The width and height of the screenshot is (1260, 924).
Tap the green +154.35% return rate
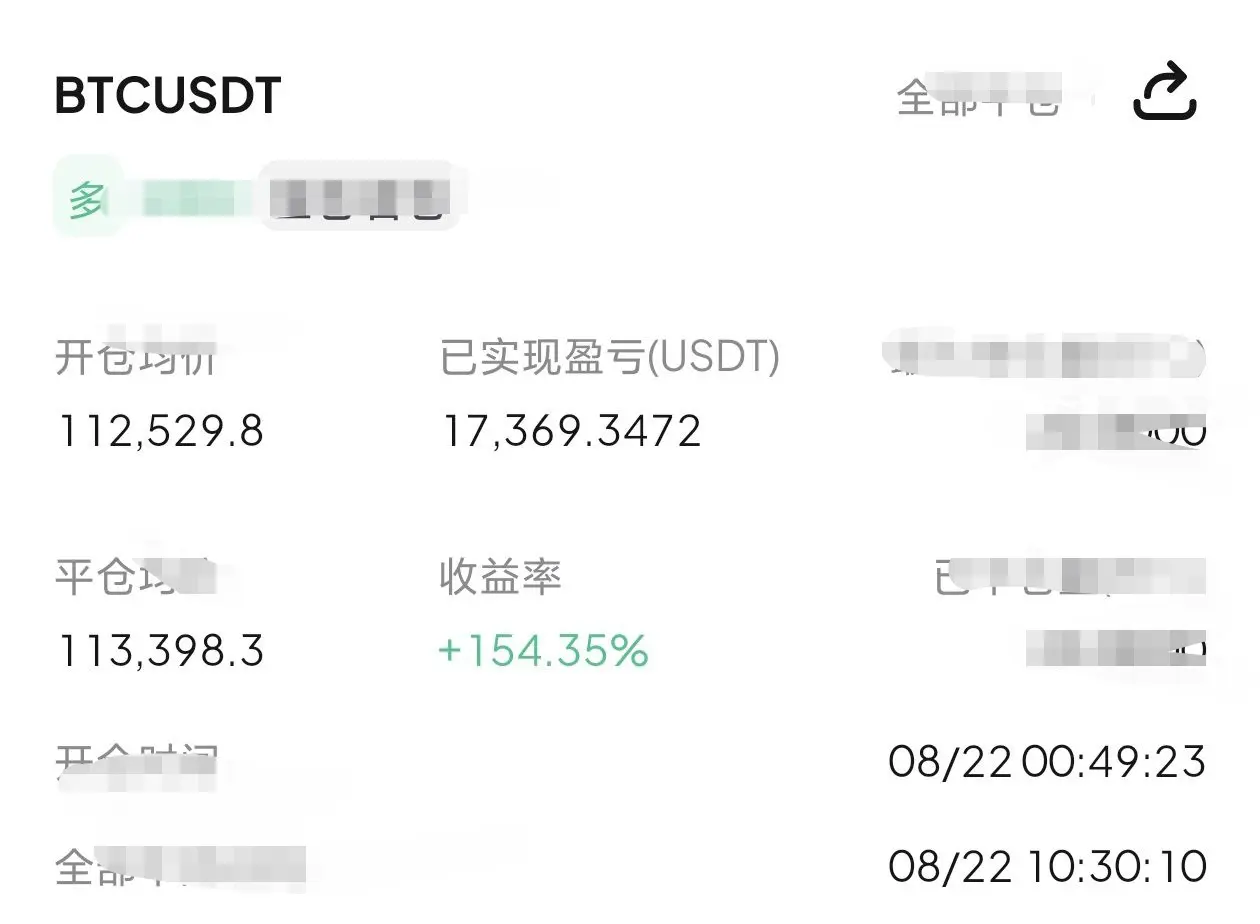tap(544, 652)
